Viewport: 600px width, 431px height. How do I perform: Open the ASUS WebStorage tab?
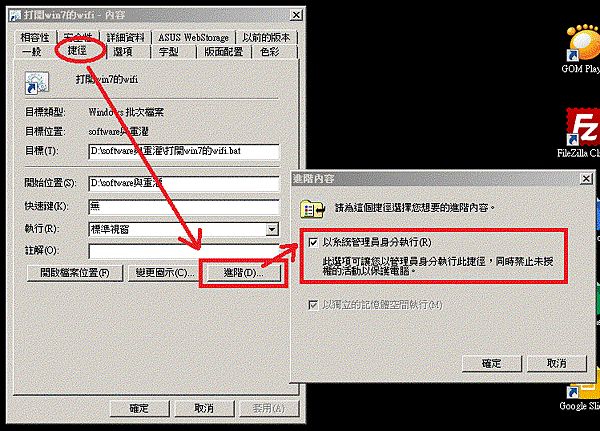point(193,38)
